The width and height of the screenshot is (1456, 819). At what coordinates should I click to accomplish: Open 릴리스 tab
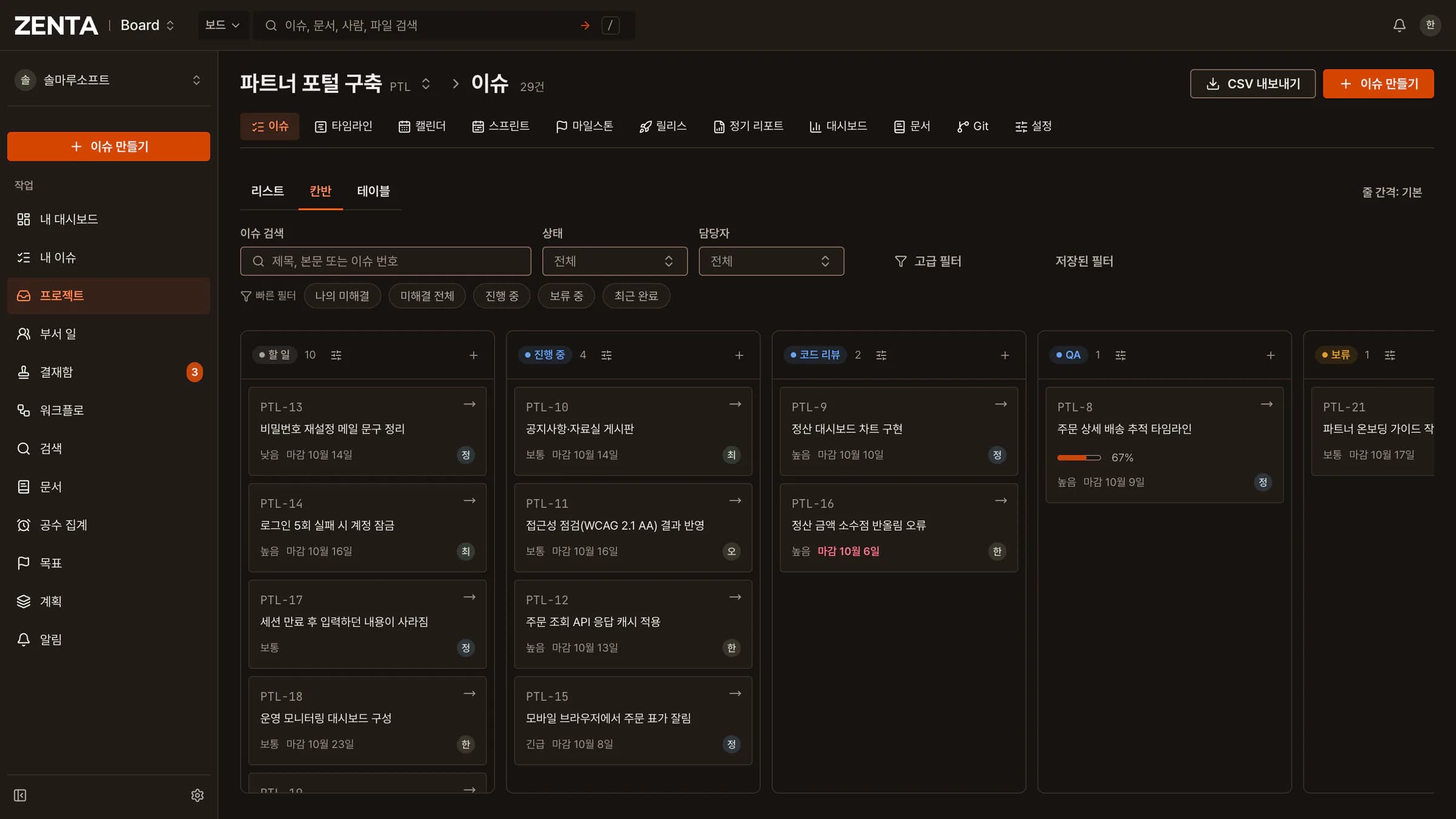point(662,126)
